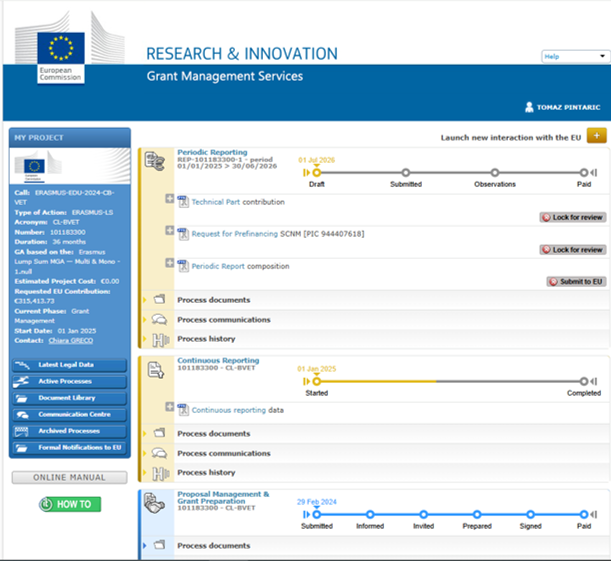Click the Archived Processes sidebar icon

(21, 431)
